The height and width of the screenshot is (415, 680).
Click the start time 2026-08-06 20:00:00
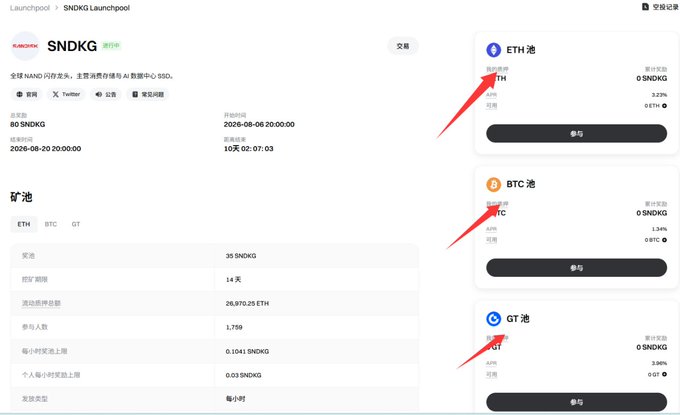259,124
